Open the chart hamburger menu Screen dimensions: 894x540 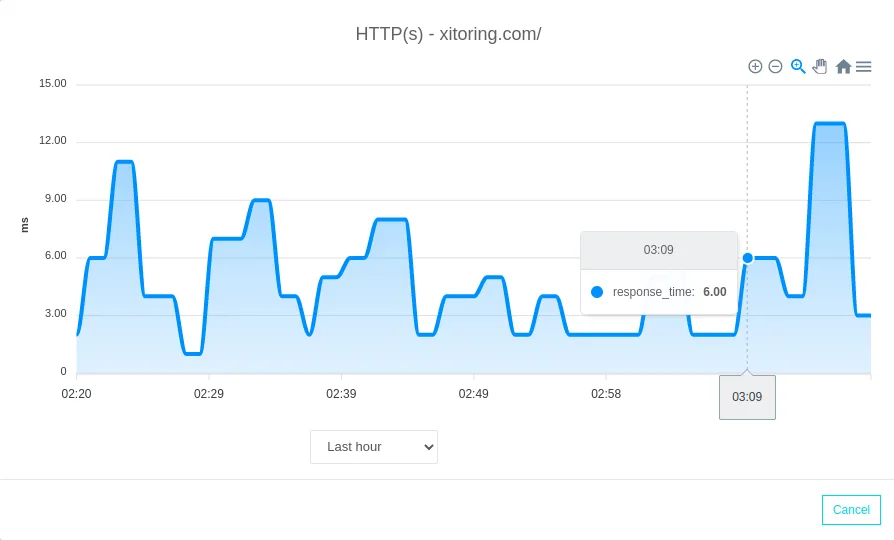[x=864, y=67]
